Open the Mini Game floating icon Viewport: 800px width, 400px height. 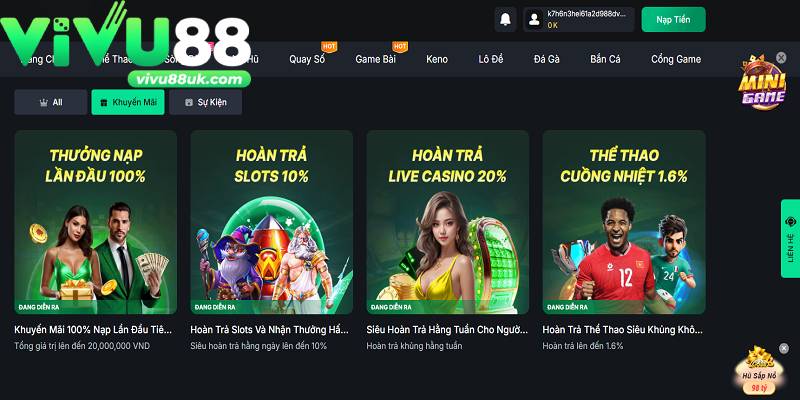(x=762, y=84)
